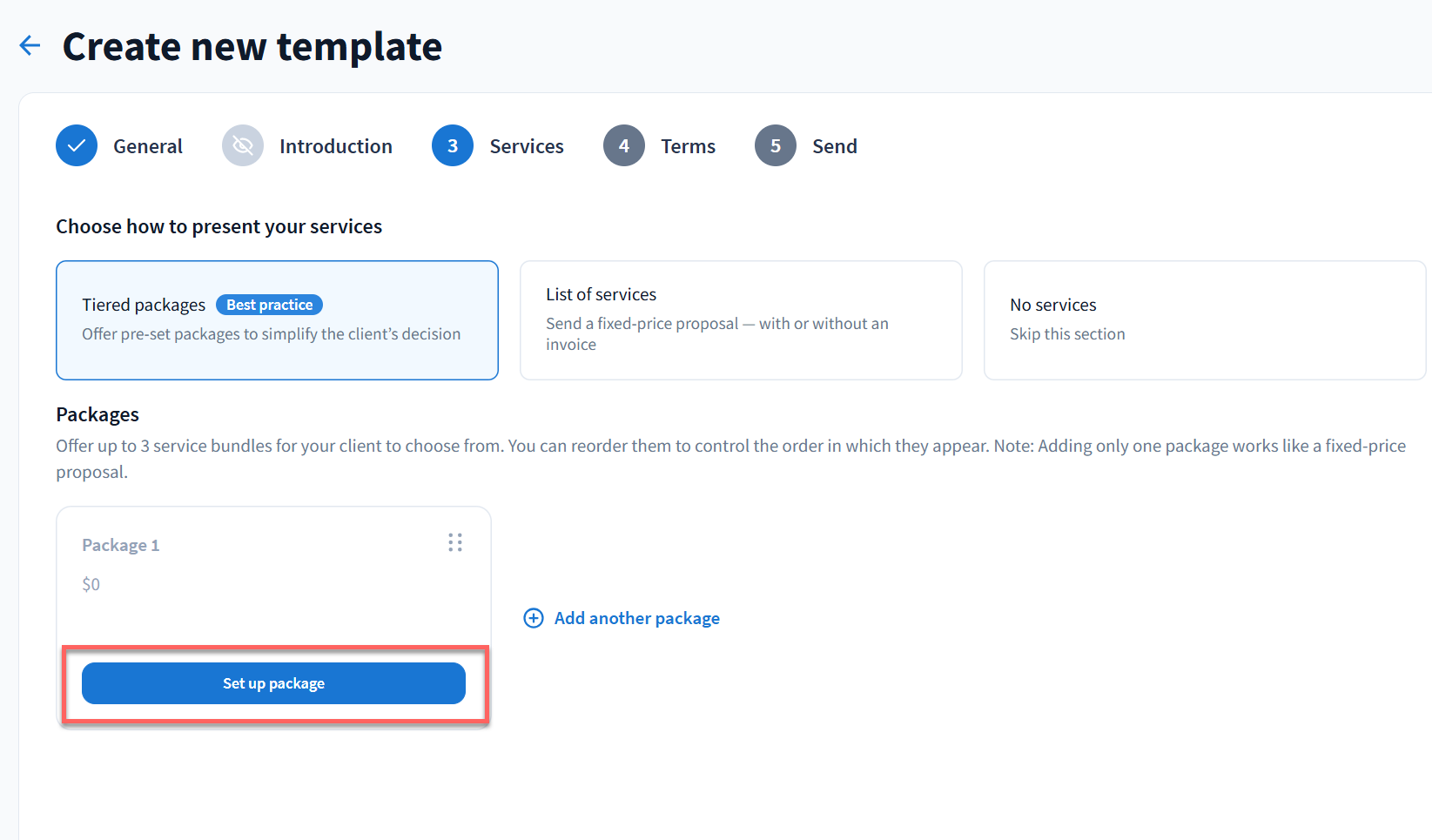Click the plus circle icon to add package

533,618
